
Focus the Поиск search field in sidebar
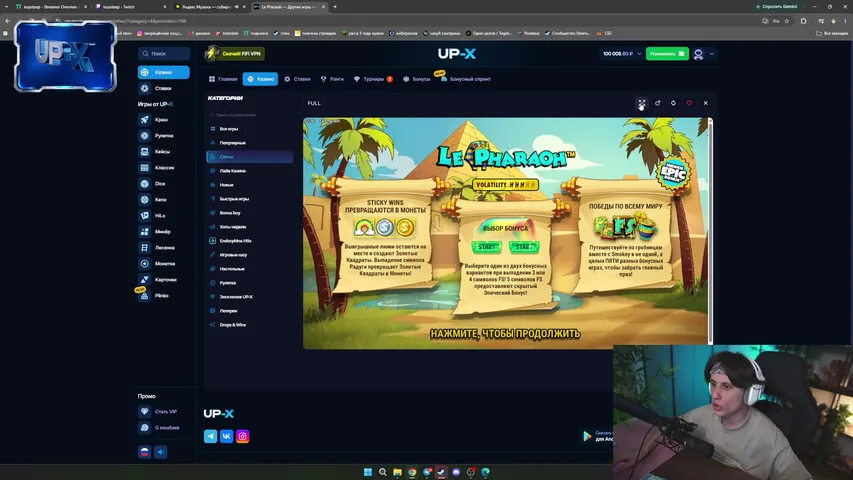pos(164,53)
